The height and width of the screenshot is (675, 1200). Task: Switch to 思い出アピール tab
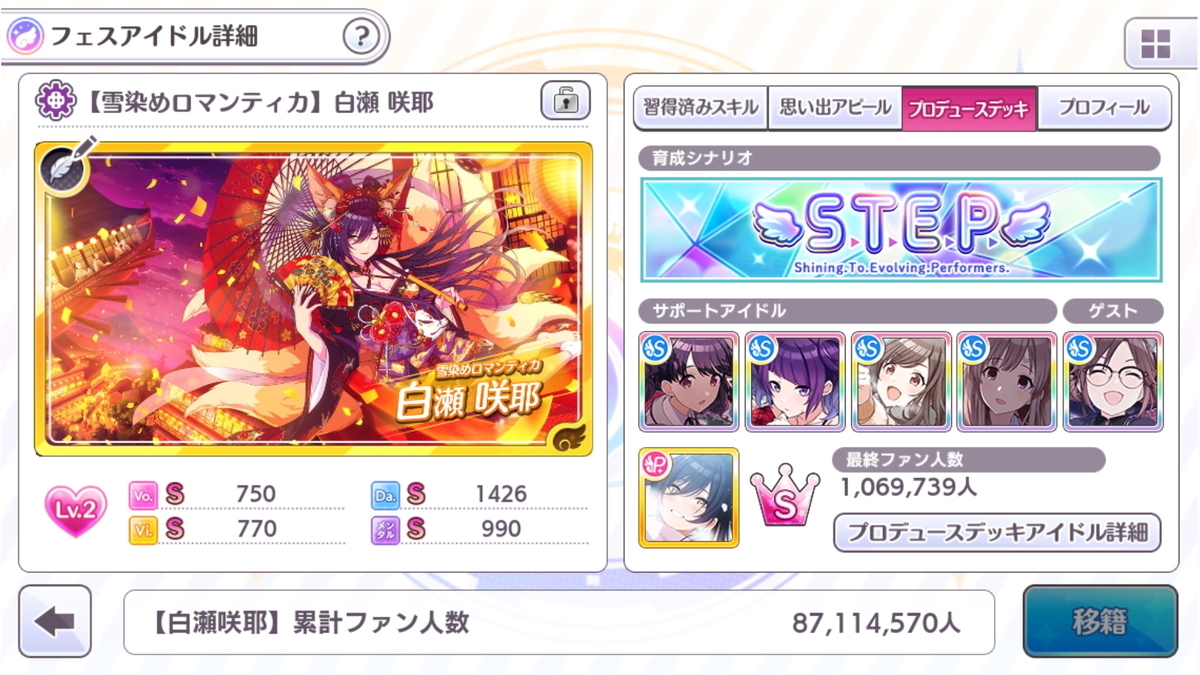[834, 107]
